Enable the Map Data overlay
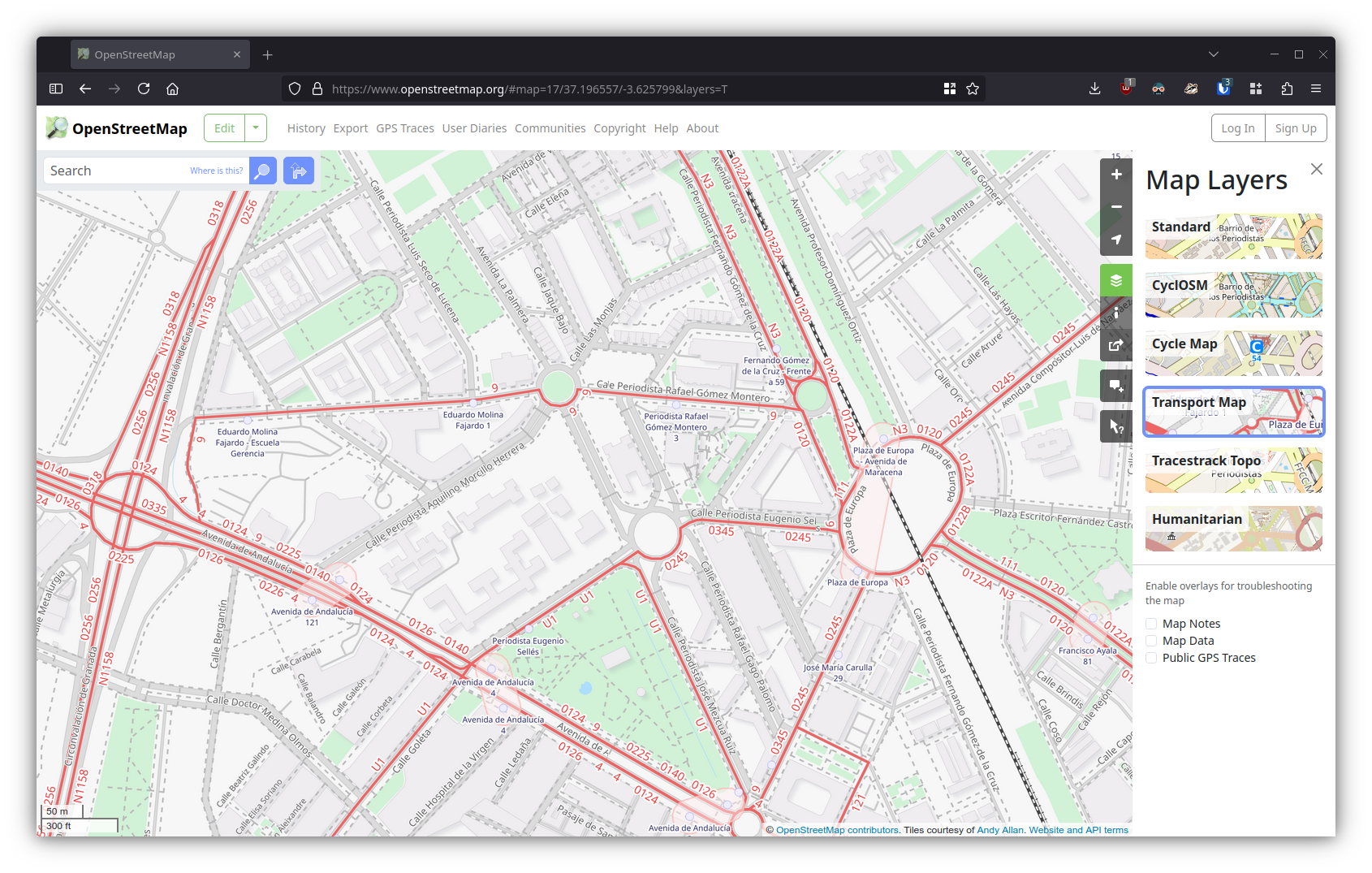1372x873 pixels. pos(1151,641)
